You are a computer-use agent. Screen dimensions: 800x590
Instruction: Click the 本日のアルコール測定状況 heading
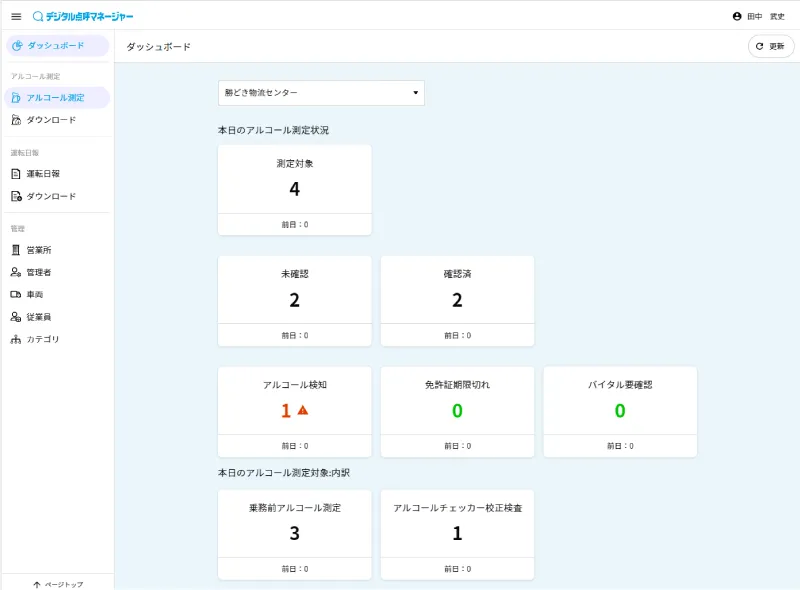[x=273, y=130]
